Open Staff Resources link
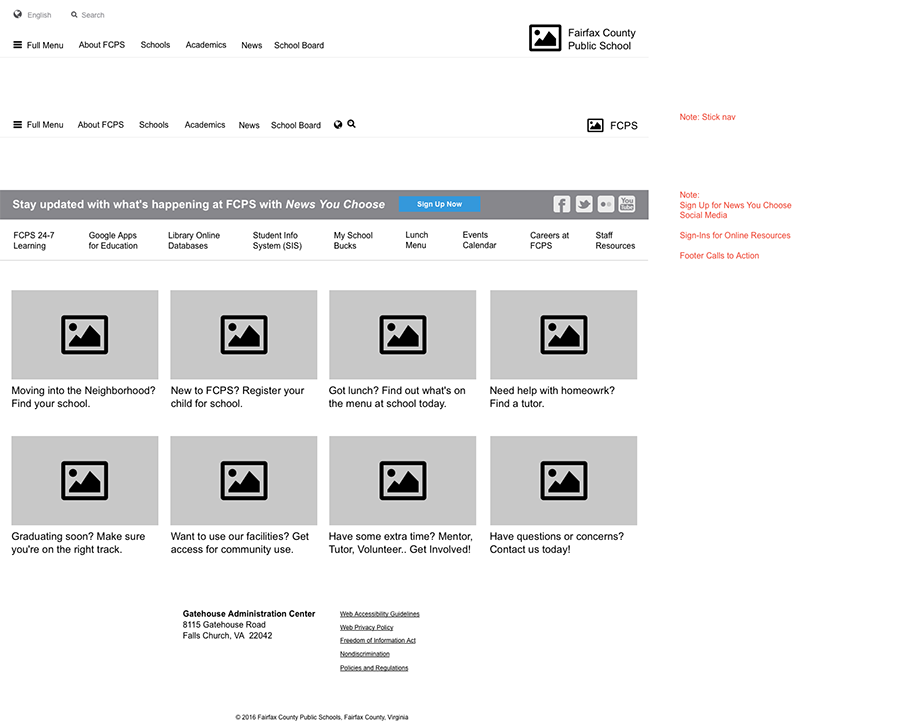The image size is (900, 721). click(615, 241)
